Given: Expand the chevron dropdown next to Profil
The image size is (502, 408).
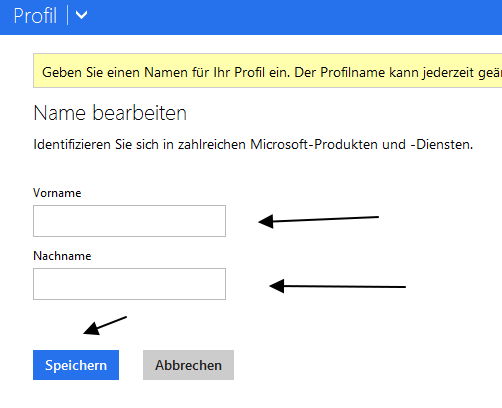Looking at the screenshot, I should (81, 15).
